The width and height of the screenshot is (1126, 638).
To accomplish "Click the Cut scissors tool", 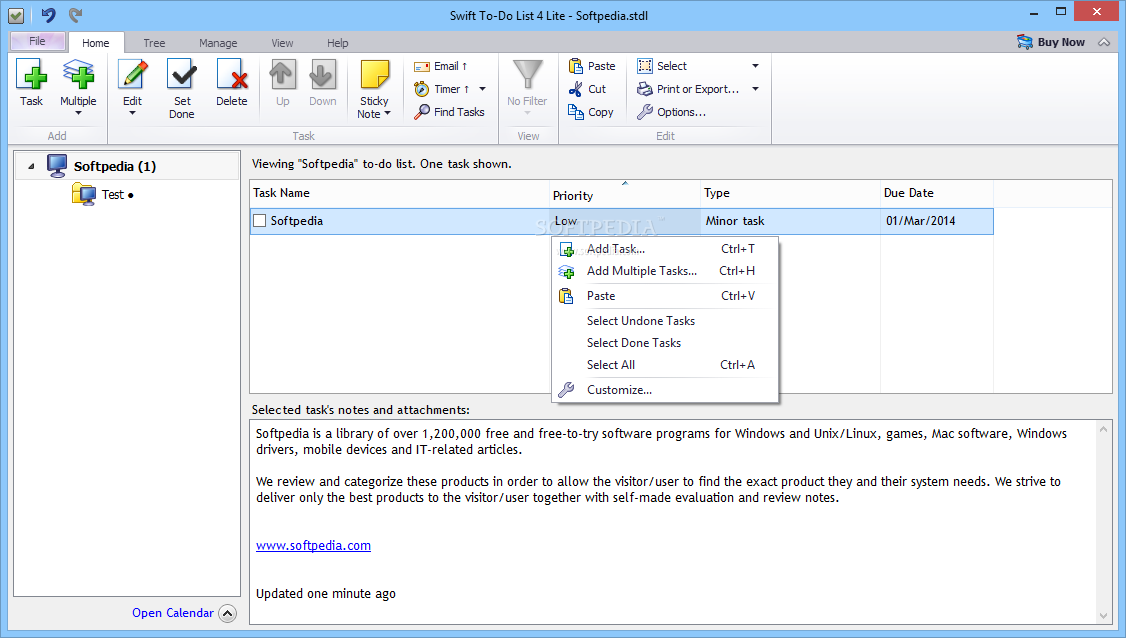I will pos(588,89).
